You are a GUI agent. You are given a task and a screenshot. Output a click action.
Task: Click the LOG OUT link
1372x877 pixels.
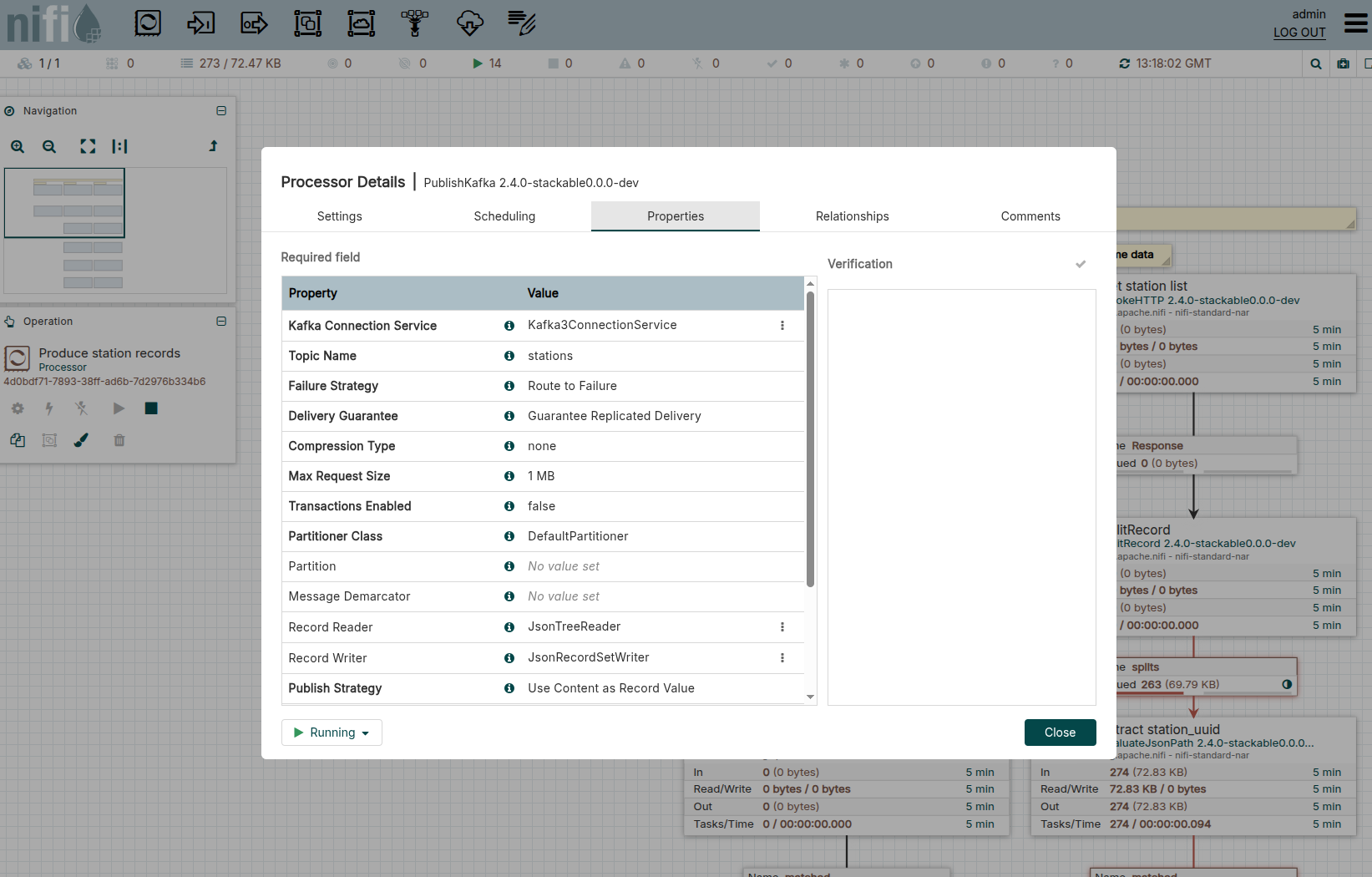pos(1299,33)
